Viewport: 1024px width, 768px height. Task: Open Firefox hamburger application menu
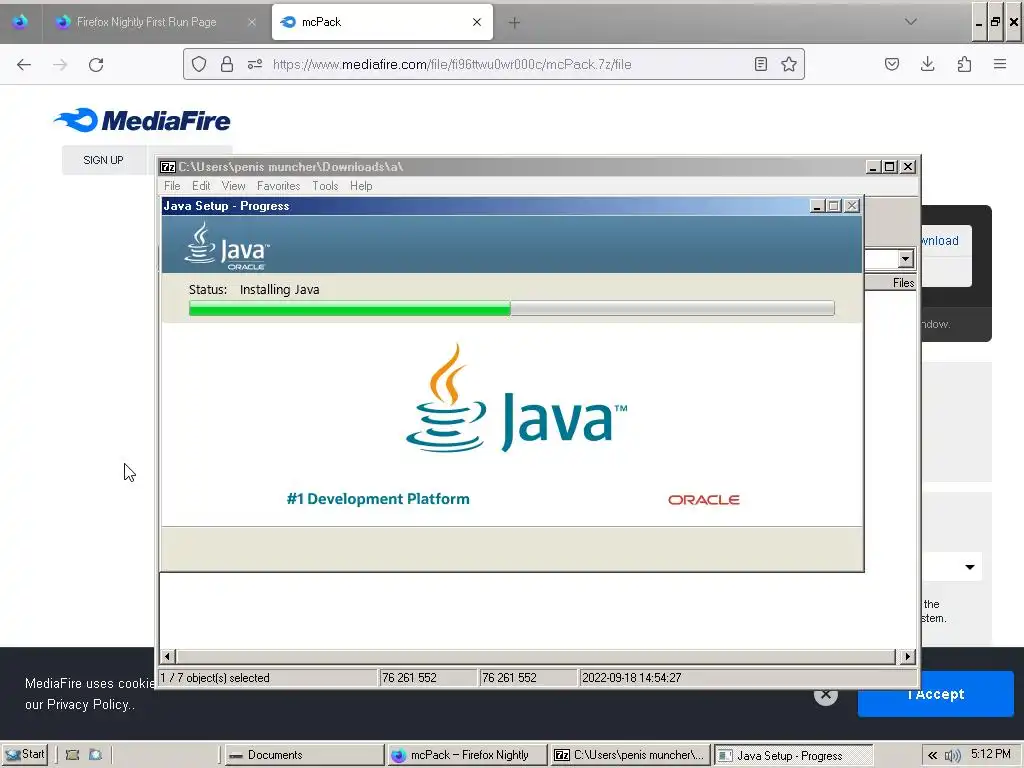pos(1000,64)
